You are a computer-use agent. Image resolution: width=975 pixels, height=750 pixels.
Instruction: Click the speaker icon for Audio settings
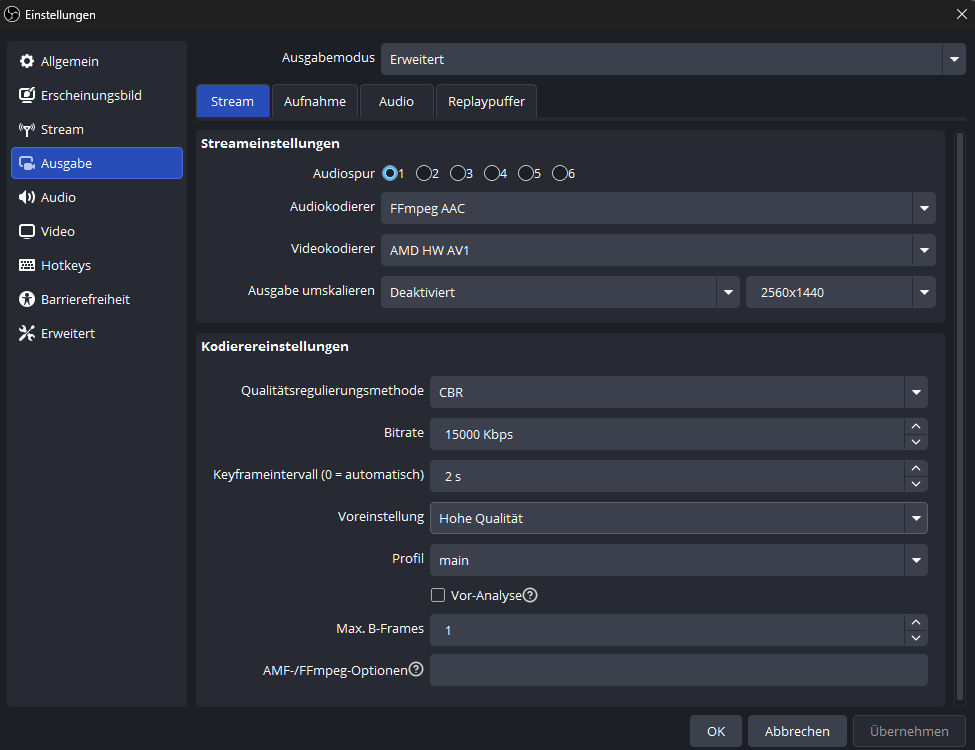[27, 198]
